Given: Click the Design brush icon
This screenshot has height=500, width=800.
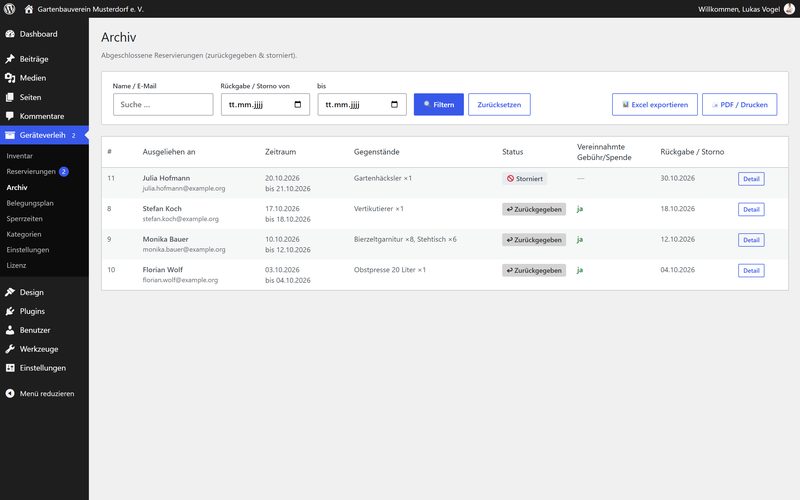Looking at the screenshot, I should pos(10,292).
